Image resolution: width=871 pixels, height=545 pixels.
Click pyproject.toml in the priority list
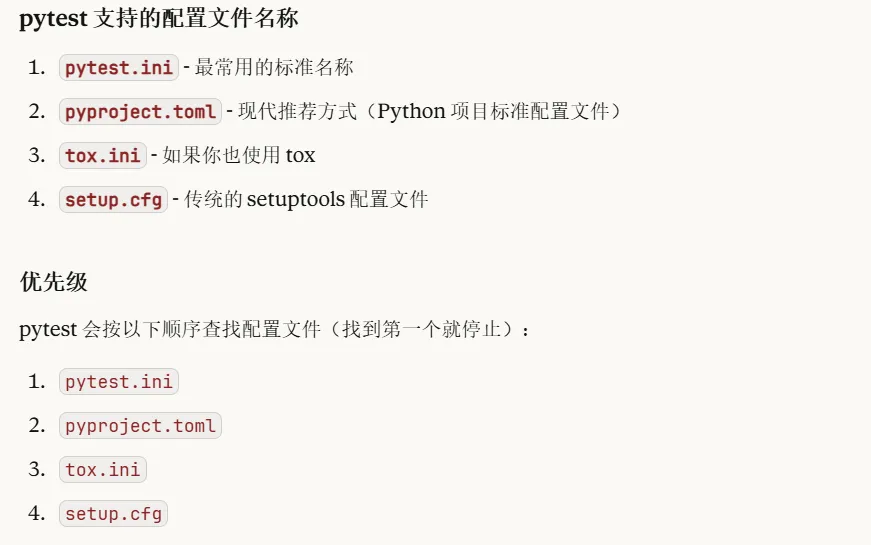[x=141, y=426]
